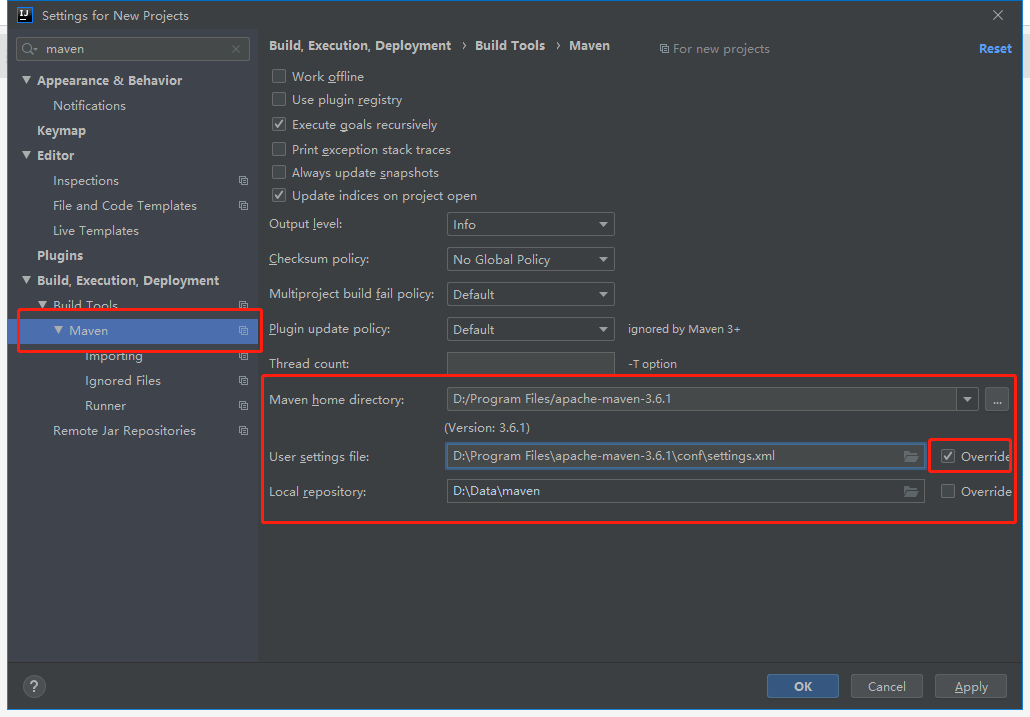
Task: Click the search magnifier icon in settings
Action: click(x=29, y=49)
